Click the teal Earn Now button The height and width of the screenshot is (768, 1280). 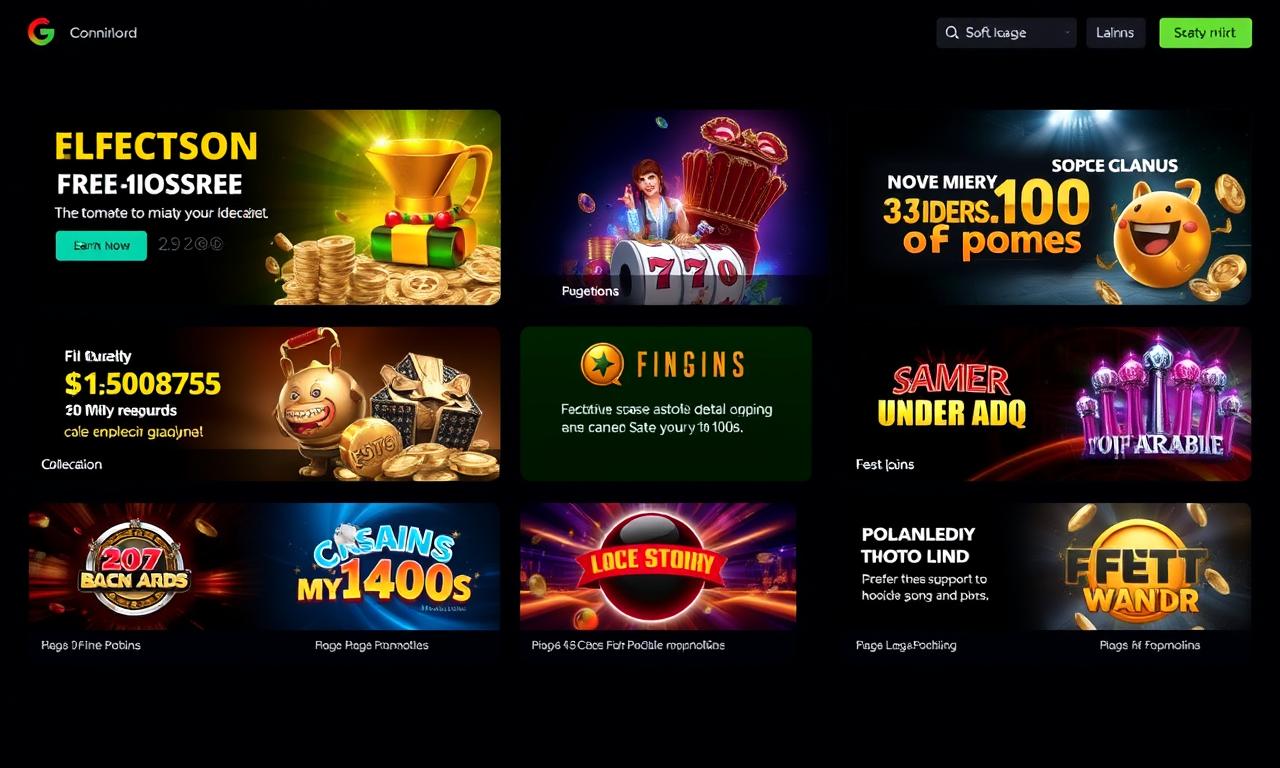(x=101, y=245)
